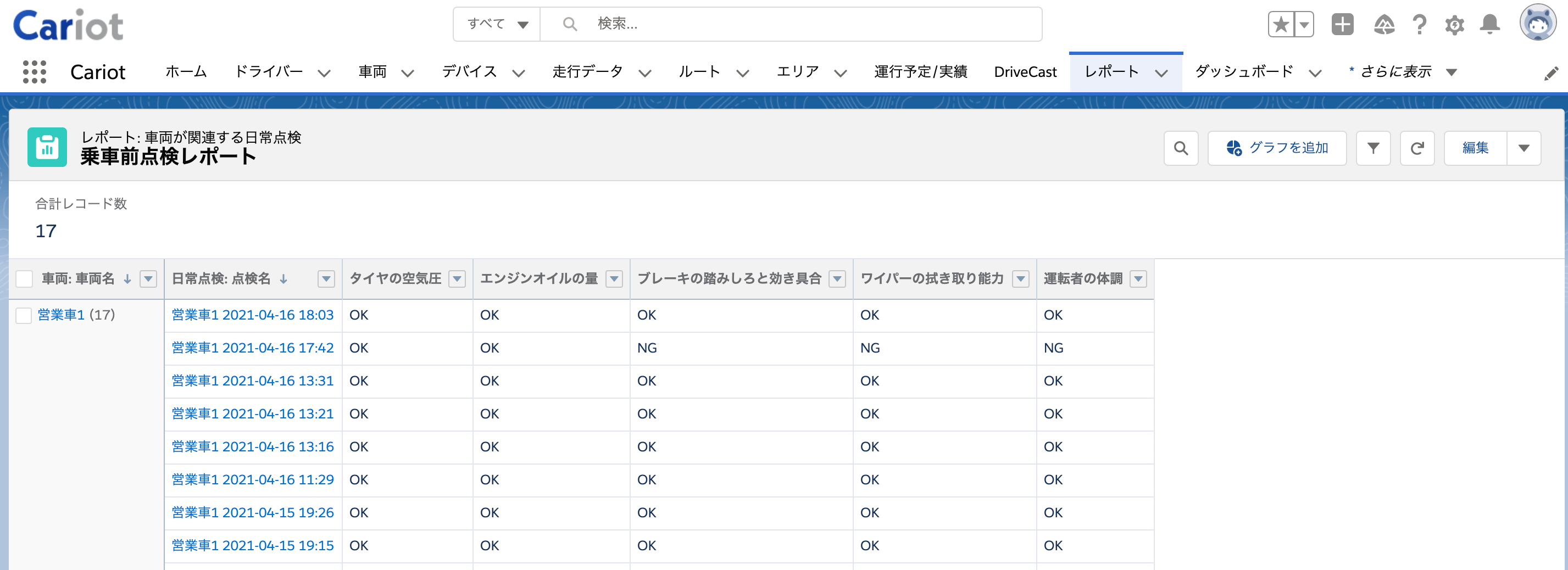Expand the ドライバー tab chevron
Screen dimensions: 1568x570
point(325,73)
